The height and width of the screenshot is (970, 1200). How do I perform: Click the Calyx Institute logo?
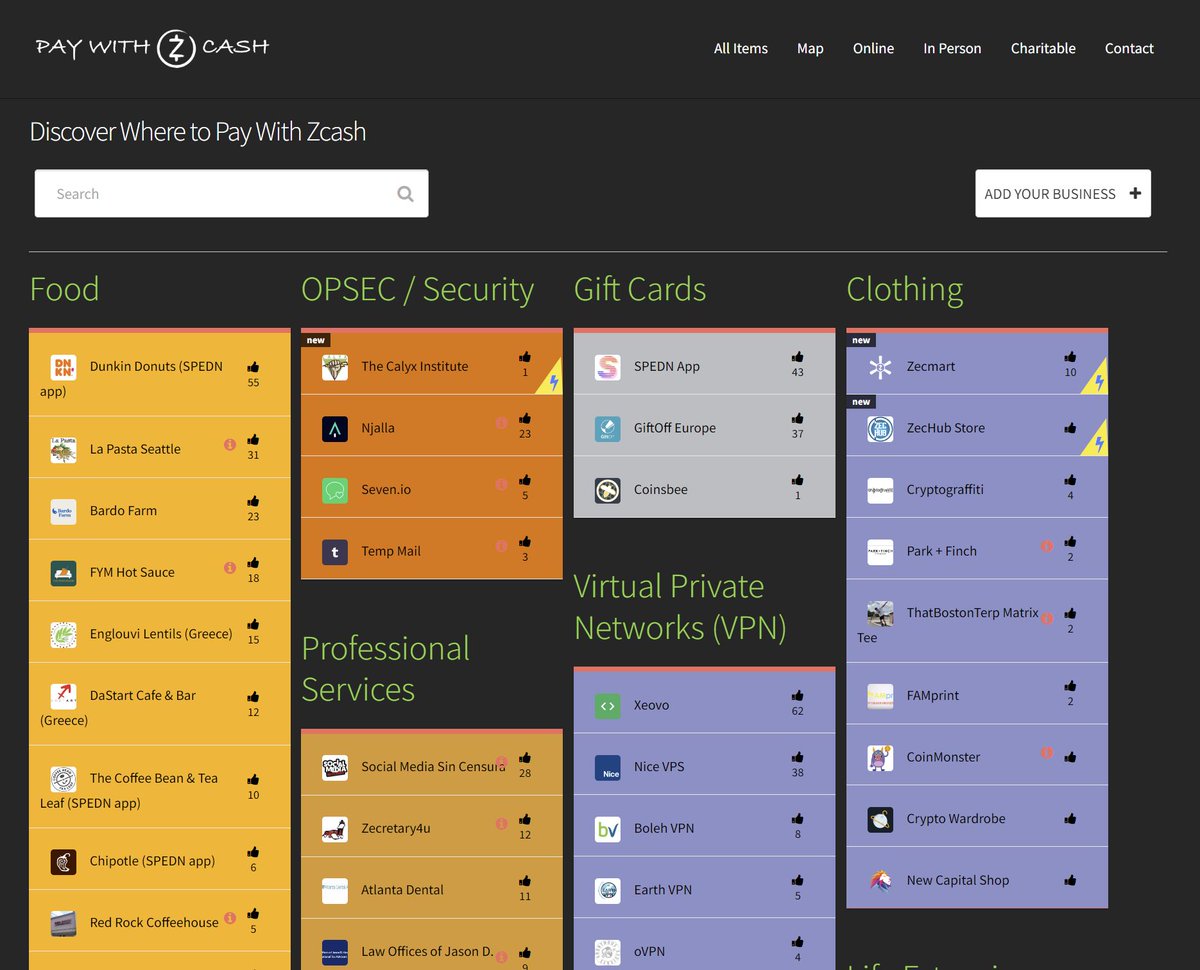click(335, 367)
